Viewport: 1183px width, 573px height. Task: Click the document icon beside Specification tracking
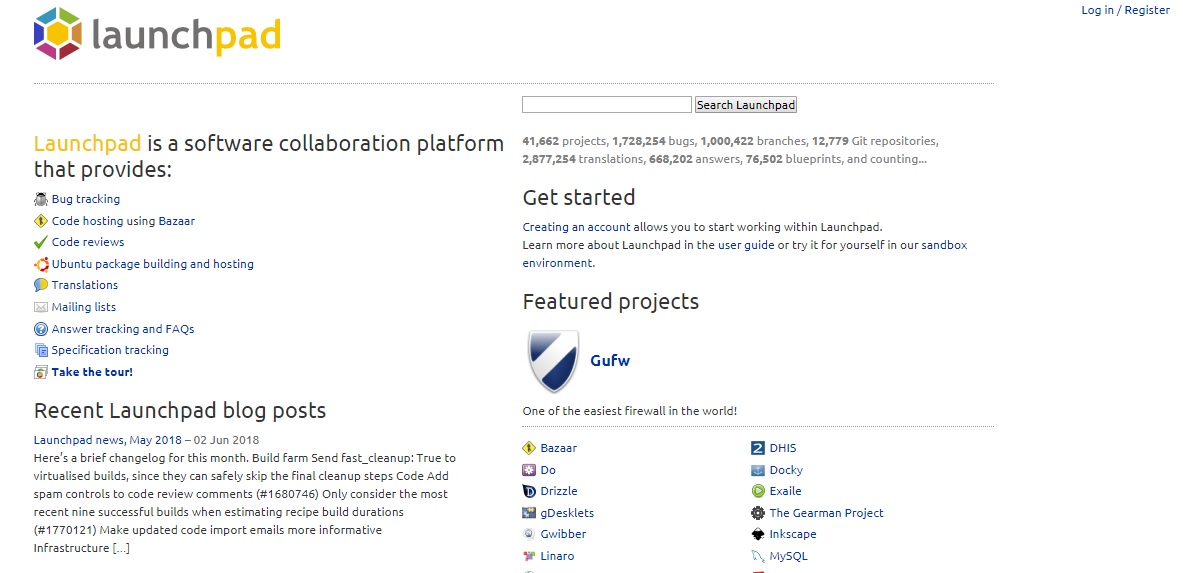click(x=41, y=350)
